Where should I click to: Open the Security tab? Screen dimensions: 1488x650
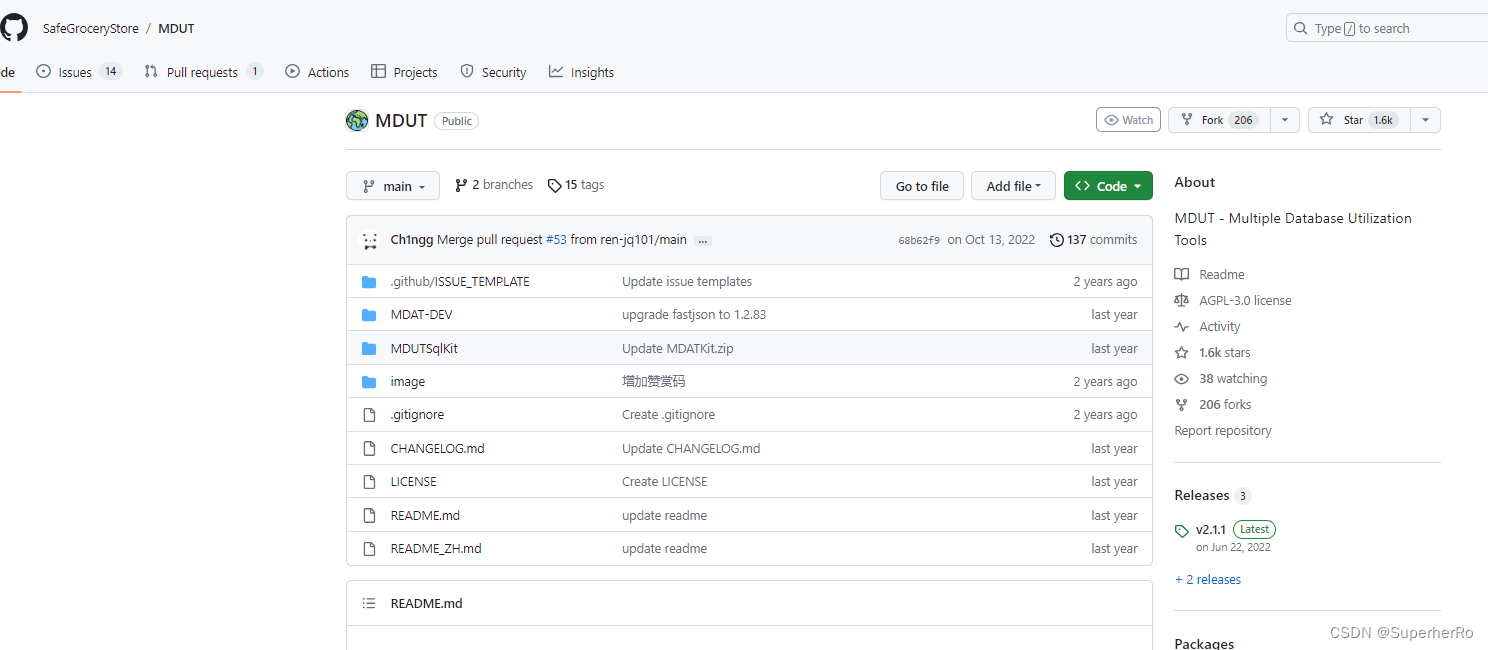pos(493,72)
